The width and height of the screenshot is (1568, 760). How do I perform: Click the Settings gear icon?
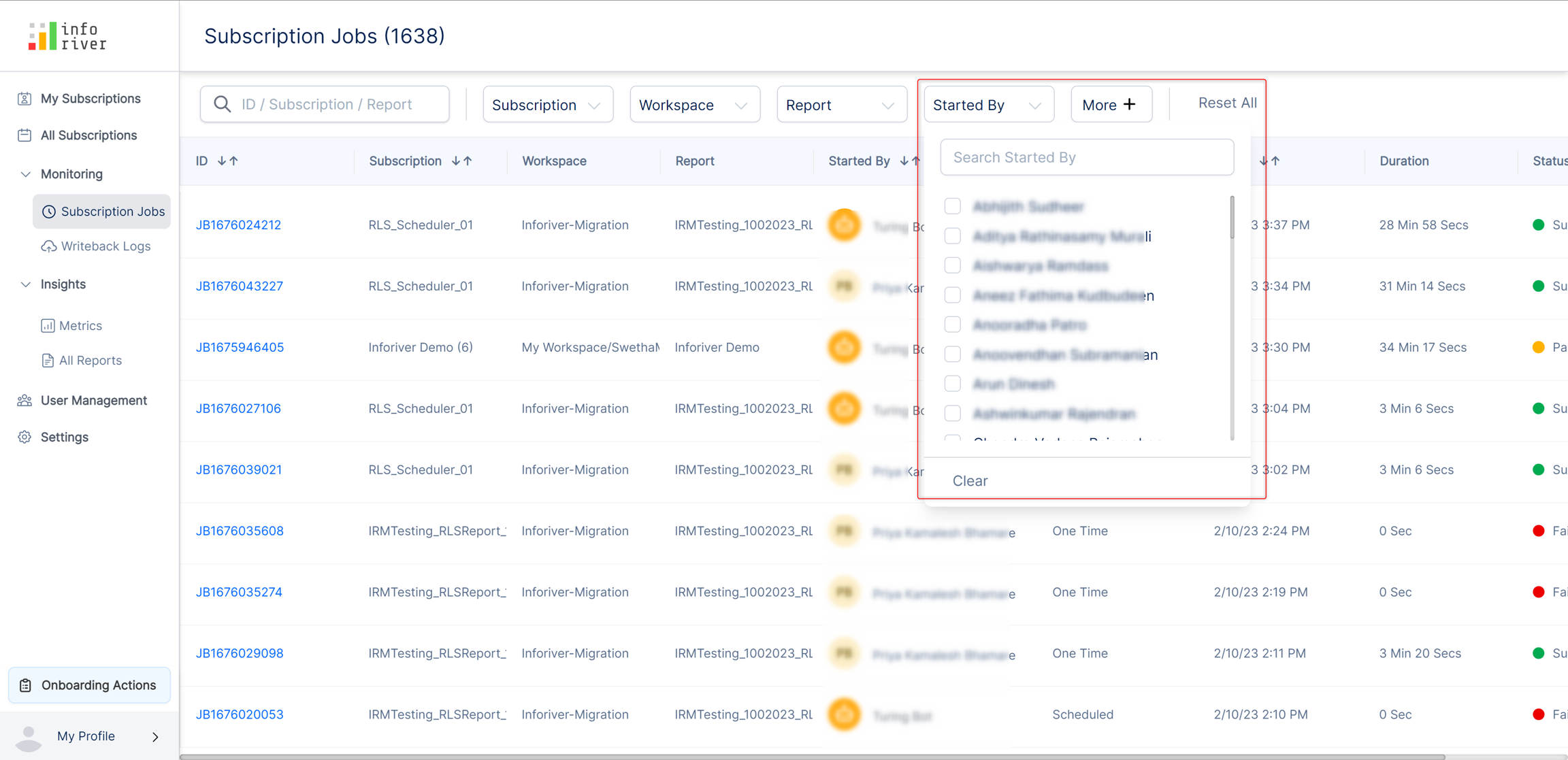pyautogui.click(x=24, y=437)
